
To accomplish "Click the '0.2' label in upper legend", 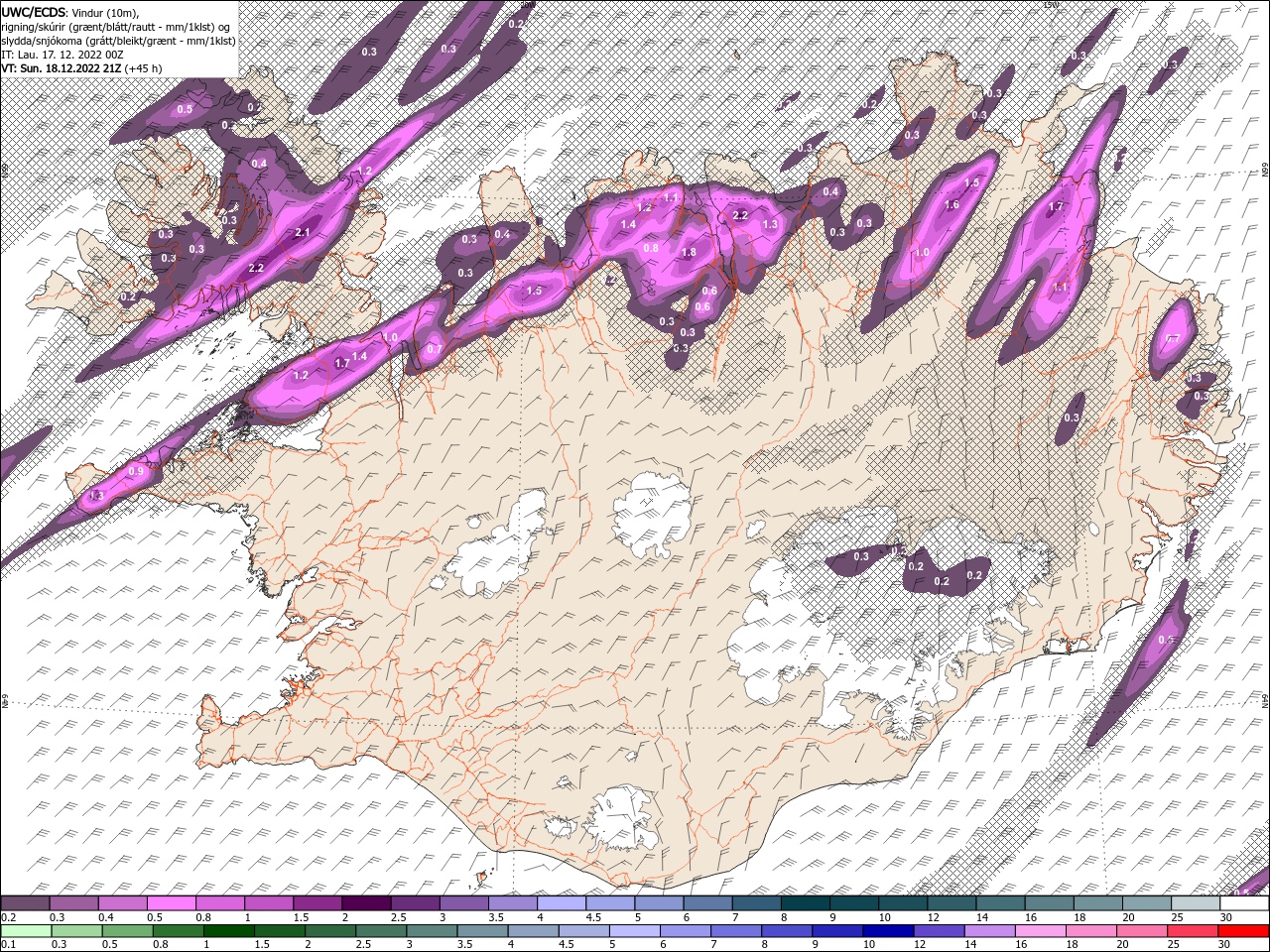I will tap(8, 917).
